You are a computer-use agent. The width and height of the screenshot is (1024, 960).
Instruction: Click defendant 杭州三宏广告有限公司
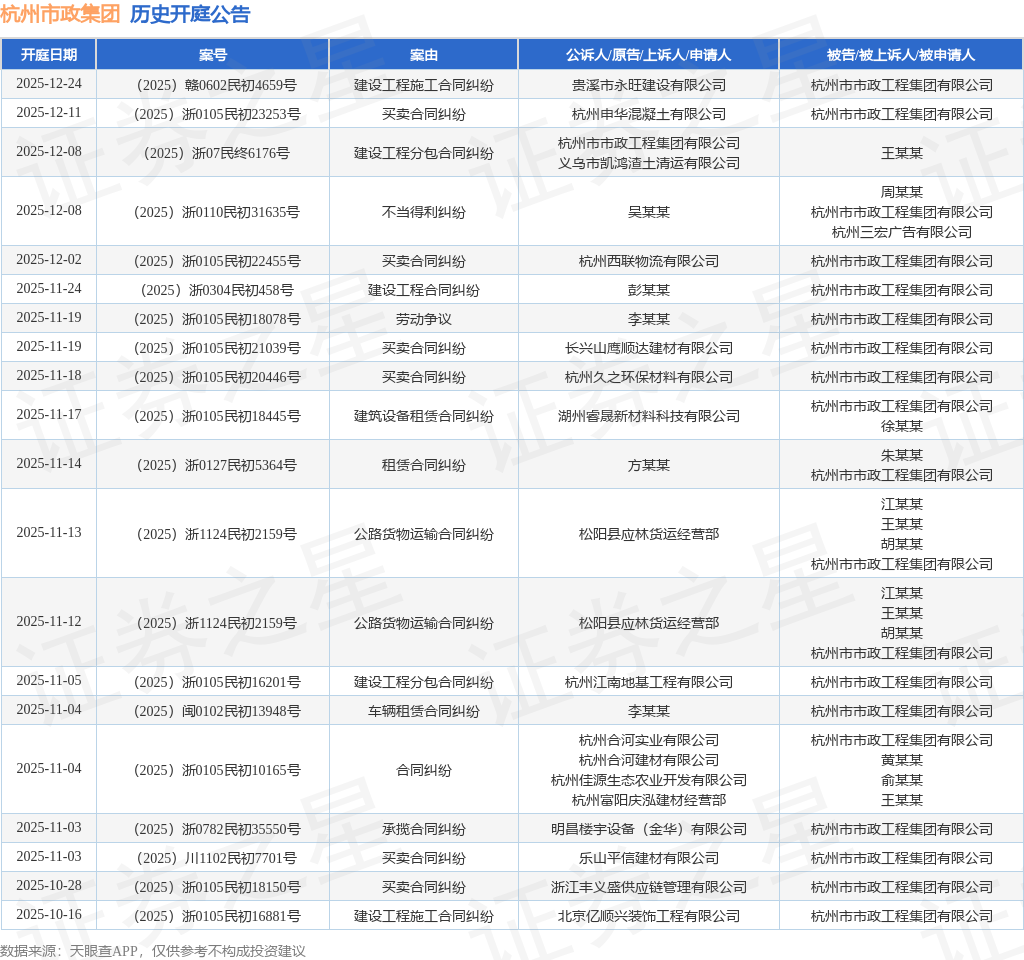(x=901, y=232)
